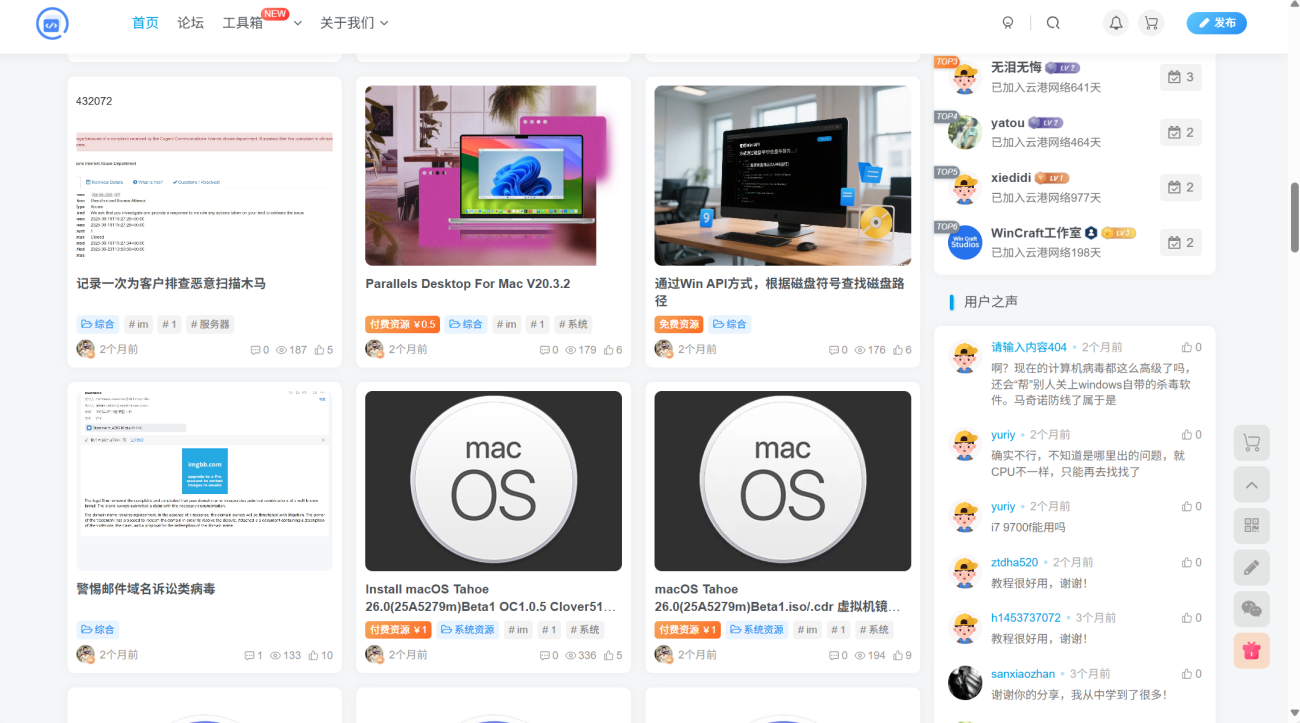Like the Parallels Desktop post
Screen dimensions: 1300x723
[612, 350]
